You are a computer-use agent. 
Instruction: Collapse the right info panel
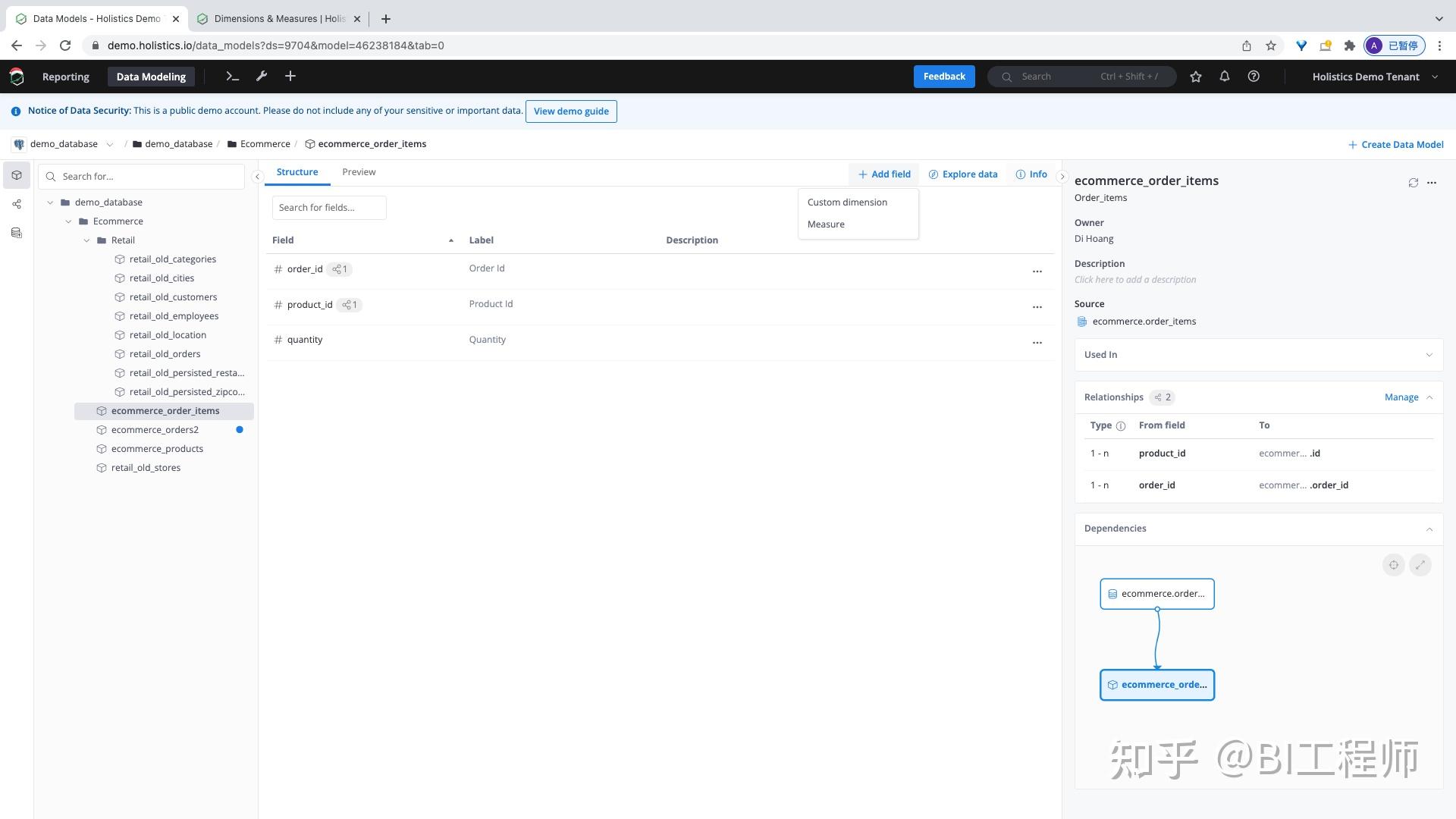tap(1062, 177)
